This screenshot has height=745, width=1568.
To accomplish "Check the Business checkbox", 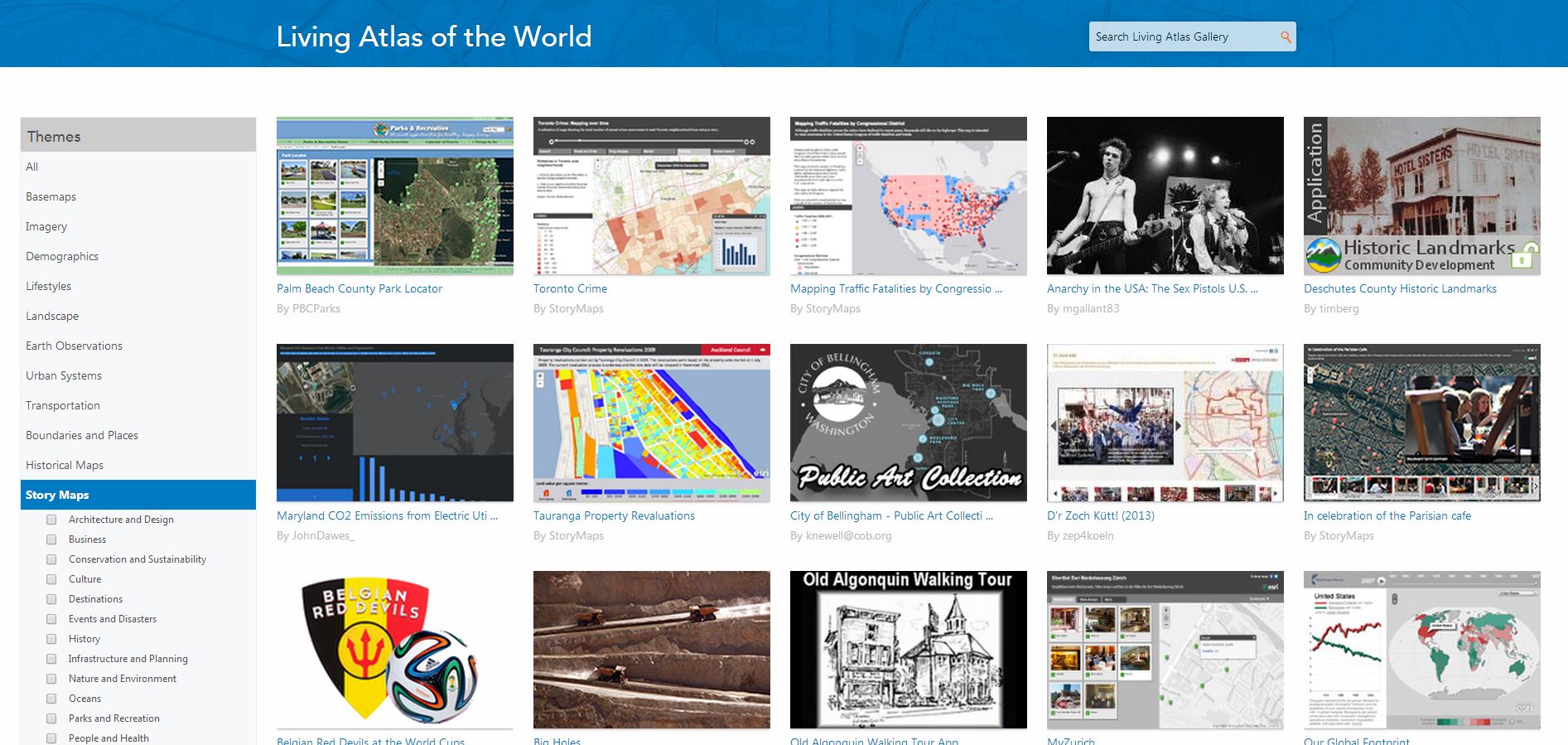I will coord(51,539).
